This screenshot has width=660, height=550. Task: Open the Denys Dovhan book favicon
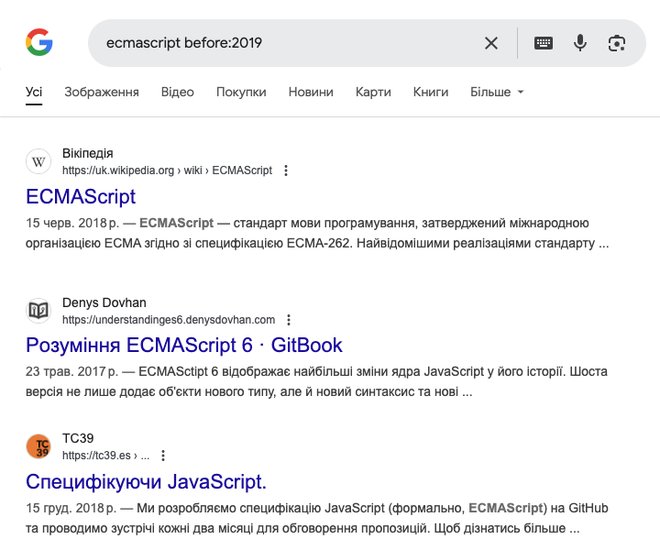coord(38,311)
